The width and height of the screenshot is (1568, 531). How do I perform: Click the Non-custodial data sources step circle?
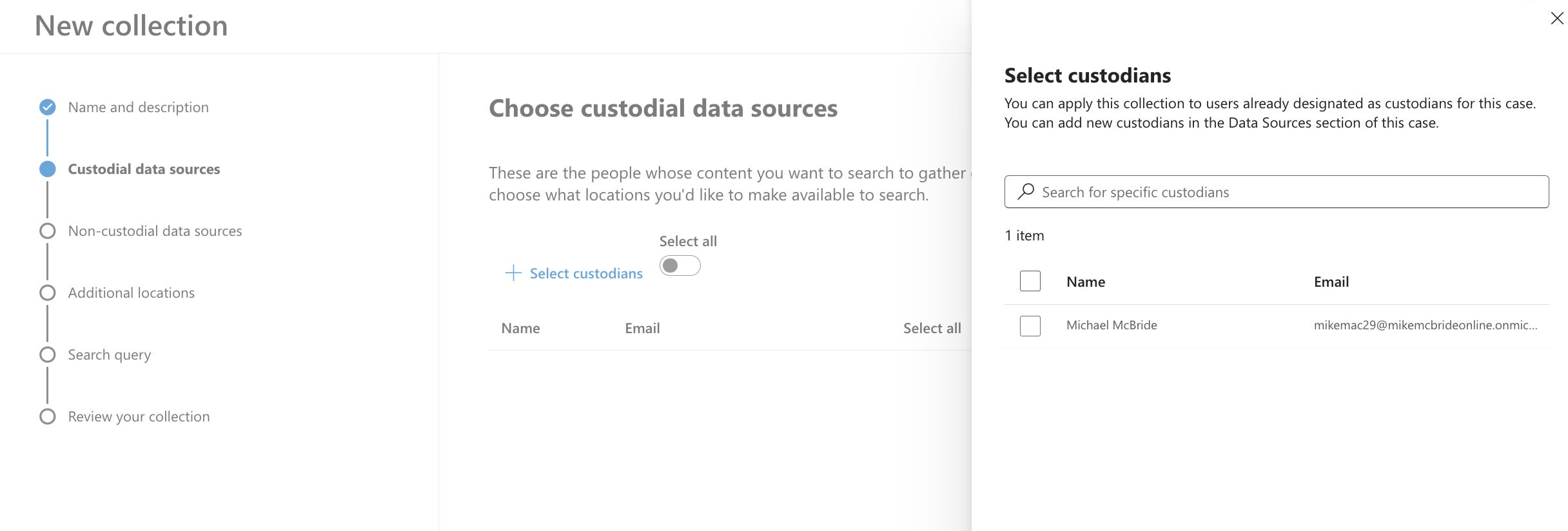[47, 231]
